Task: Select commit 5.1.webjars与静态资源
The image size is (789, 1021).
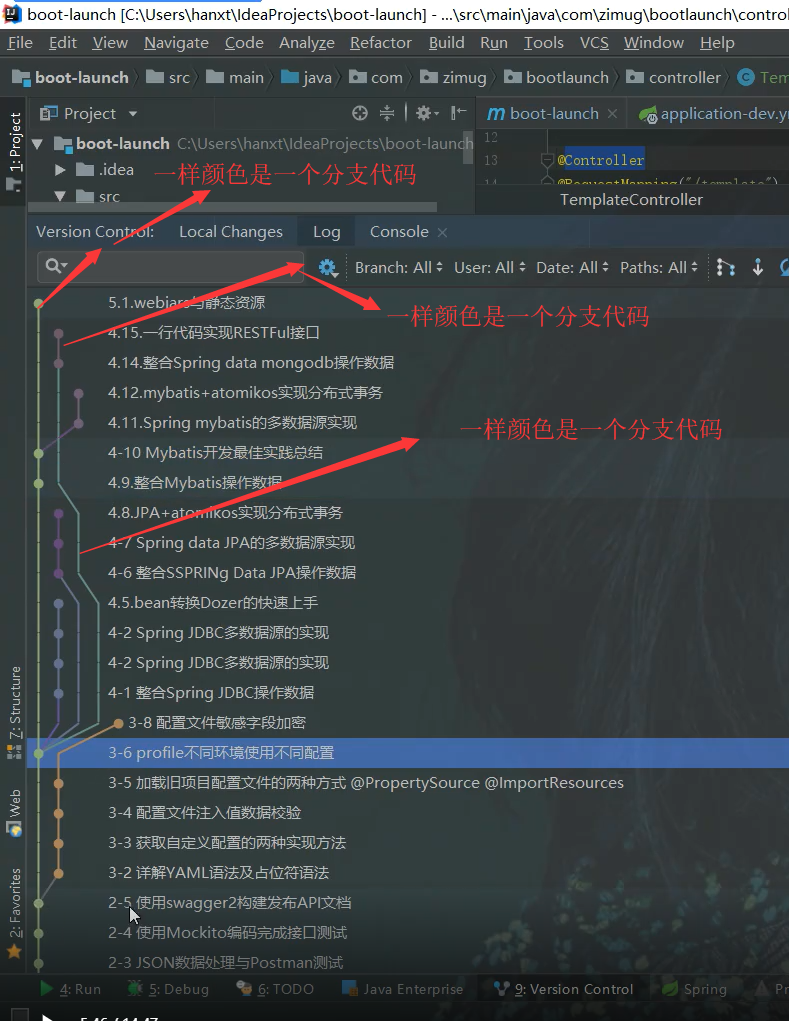Action: (x=186, y=302)
